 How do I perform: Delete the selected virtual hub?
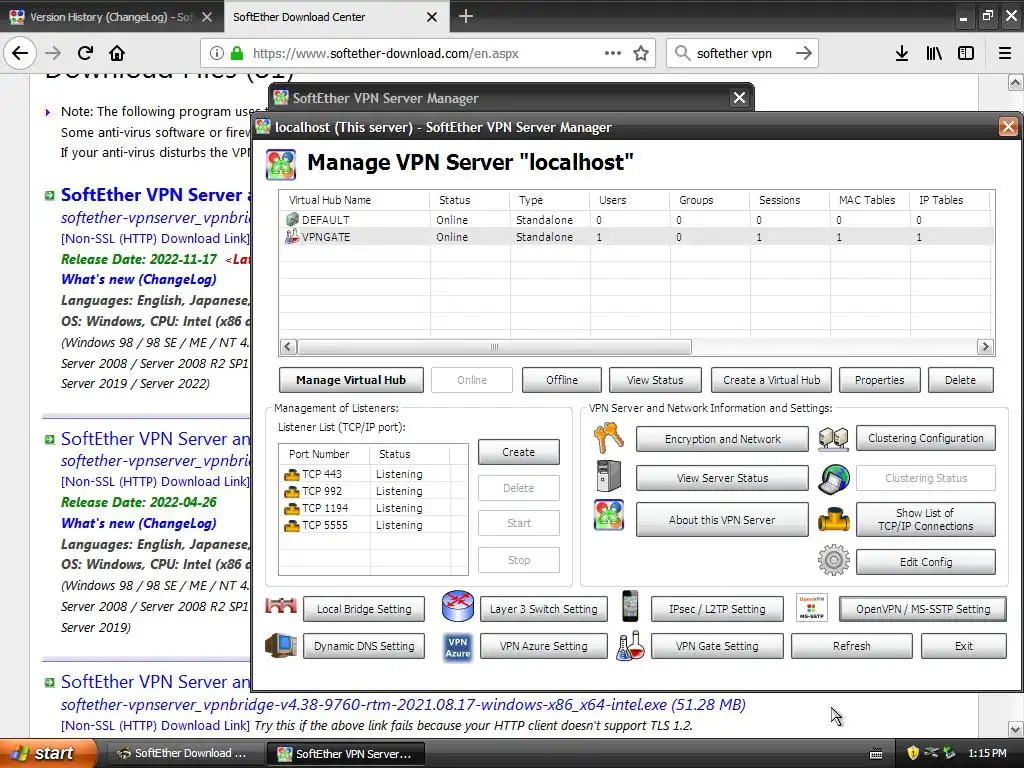960,379
